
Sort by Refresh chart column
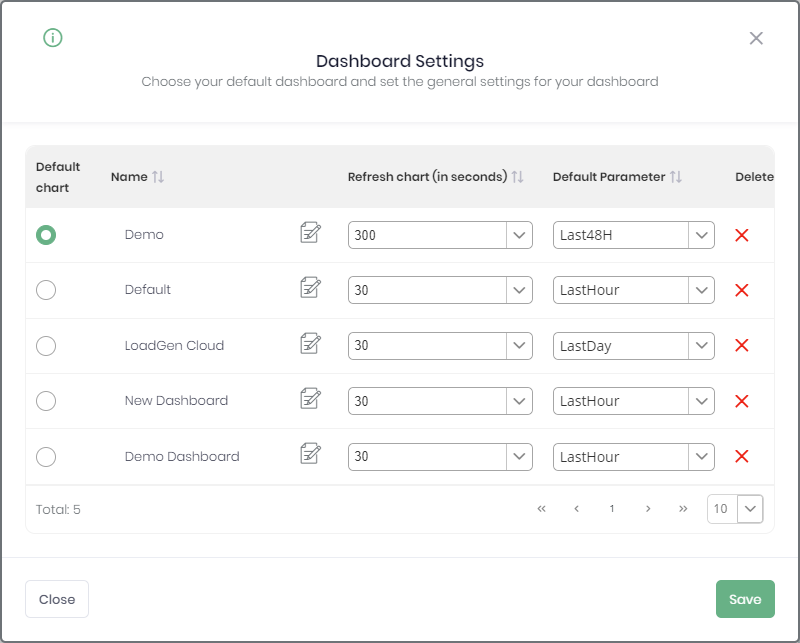click(x=517, y=177)
